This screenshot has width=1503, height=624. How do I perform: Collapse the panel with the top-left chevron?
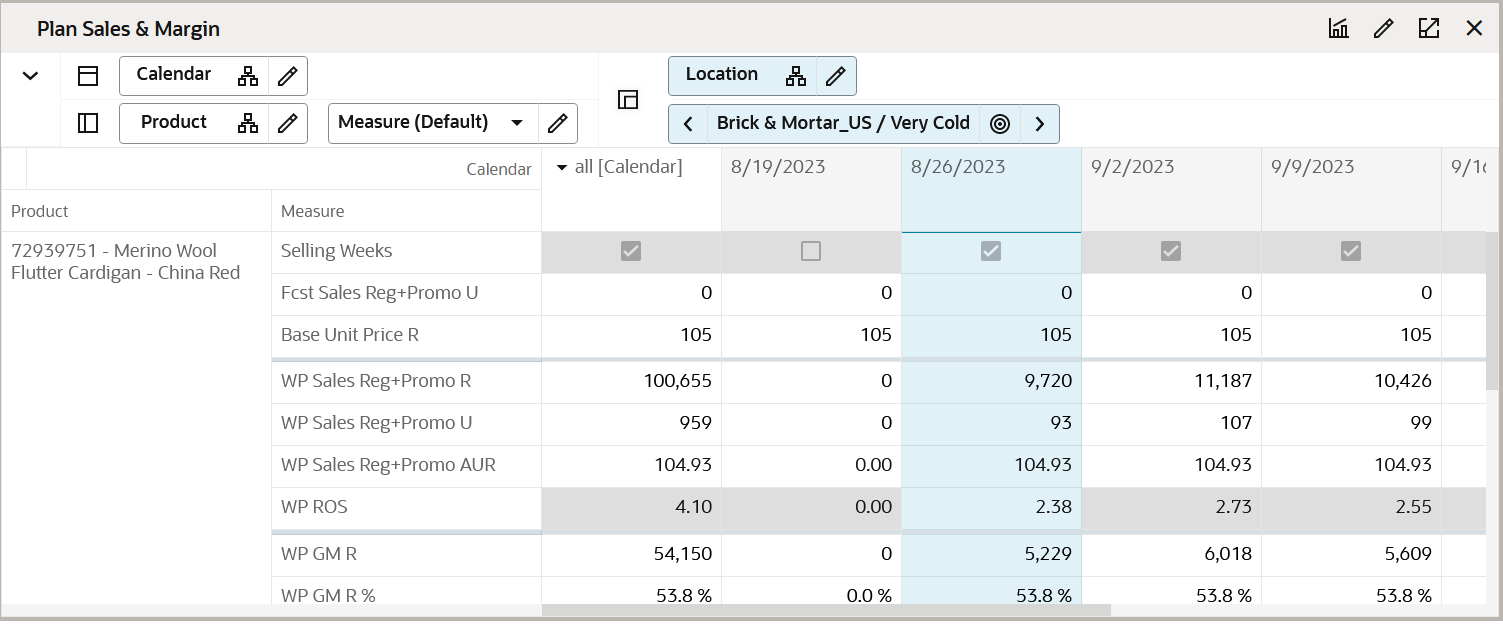[29, 75]
